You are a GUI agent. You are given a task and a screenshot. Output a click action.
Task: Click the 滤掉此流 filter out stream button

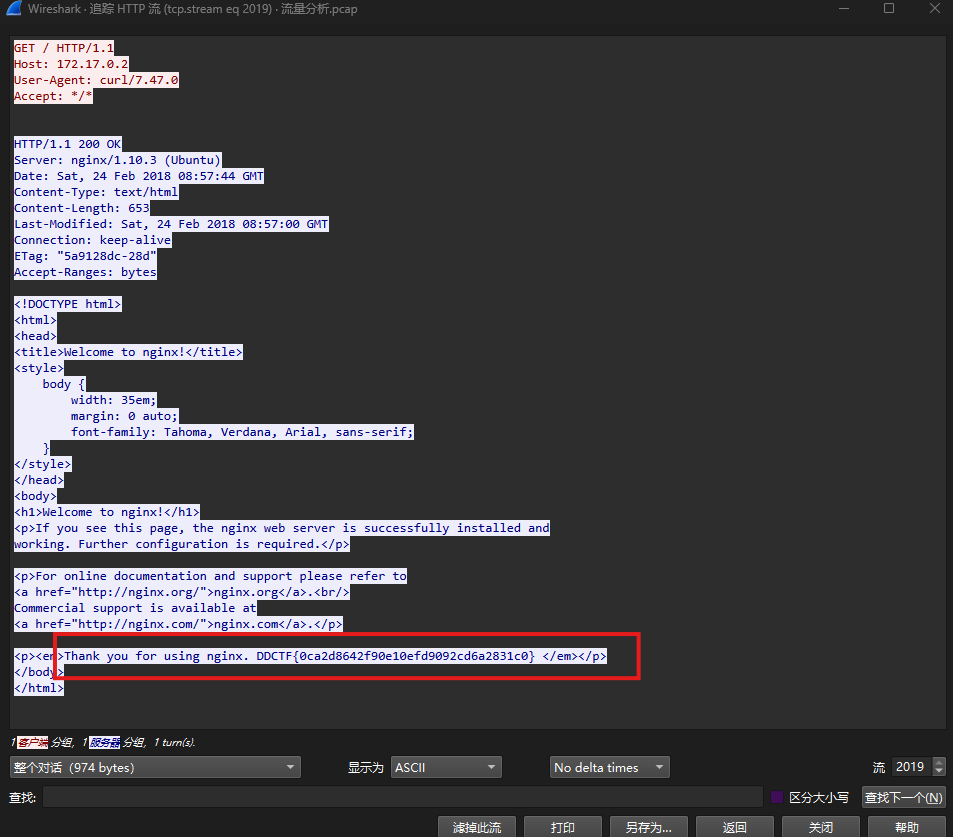coord(477,827)
